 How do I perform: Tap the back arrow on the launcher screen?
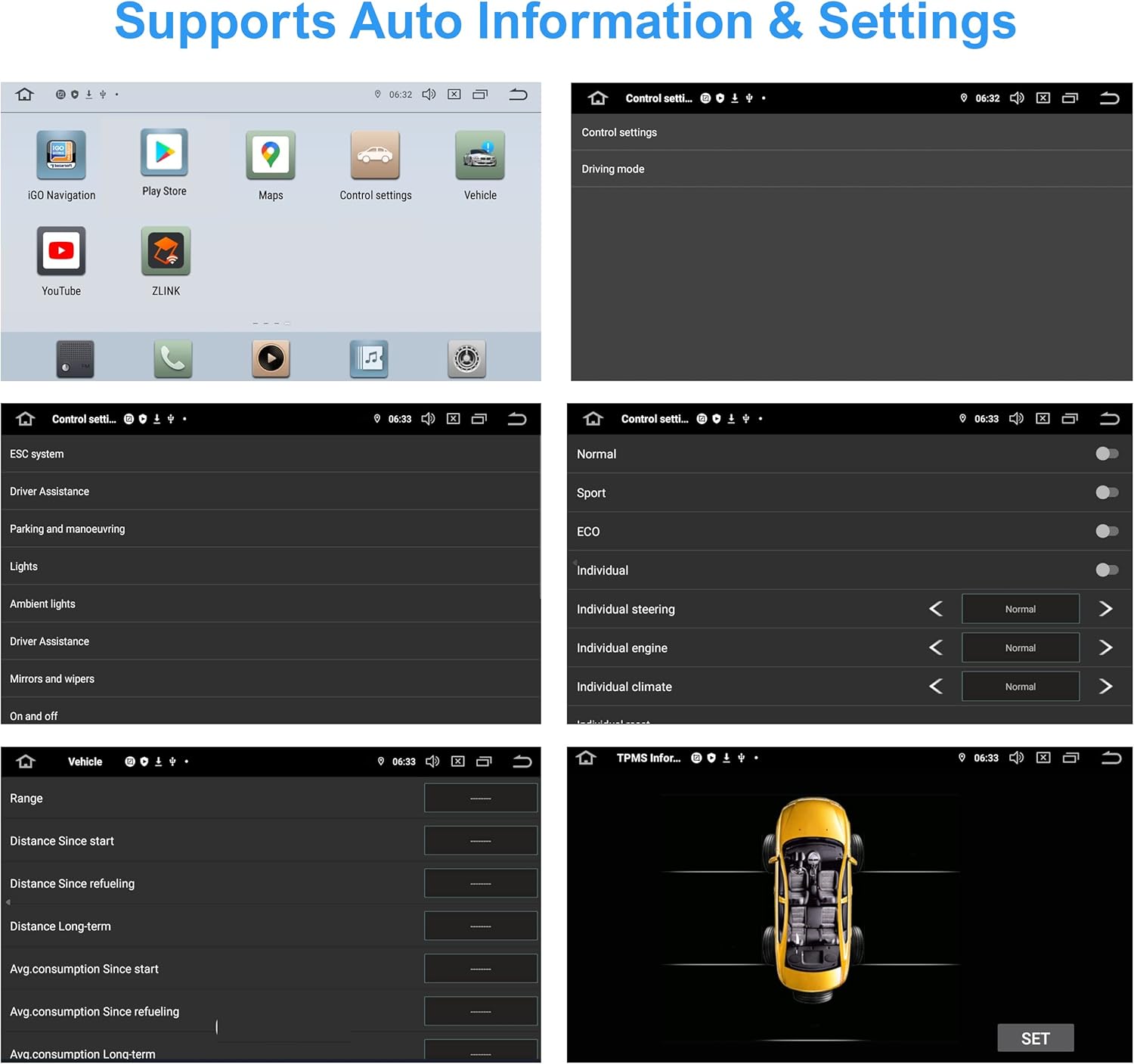pos(518,95)
